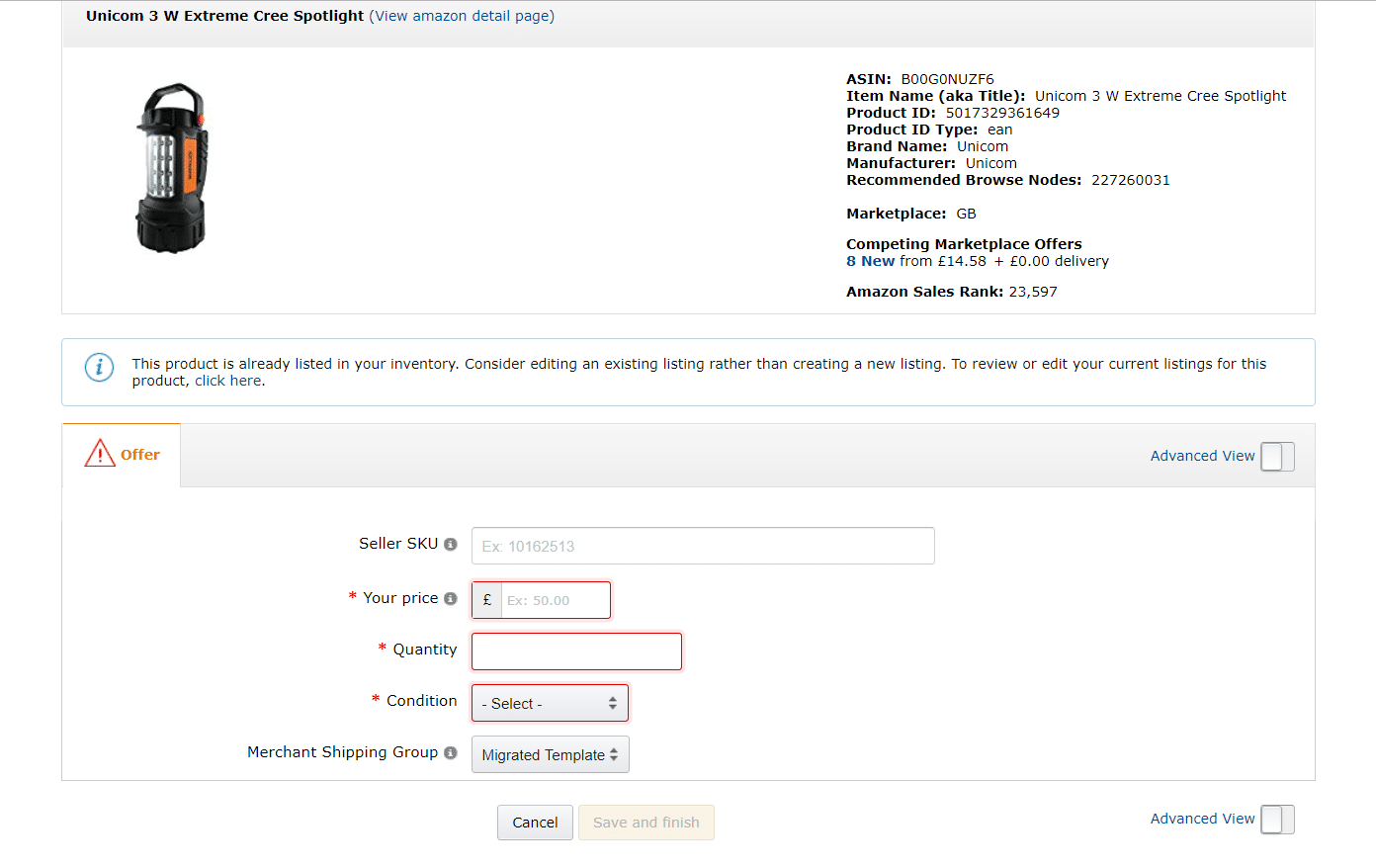Focus the Quantity input field
Viewport: 1376px width, 868px height.
576,651
